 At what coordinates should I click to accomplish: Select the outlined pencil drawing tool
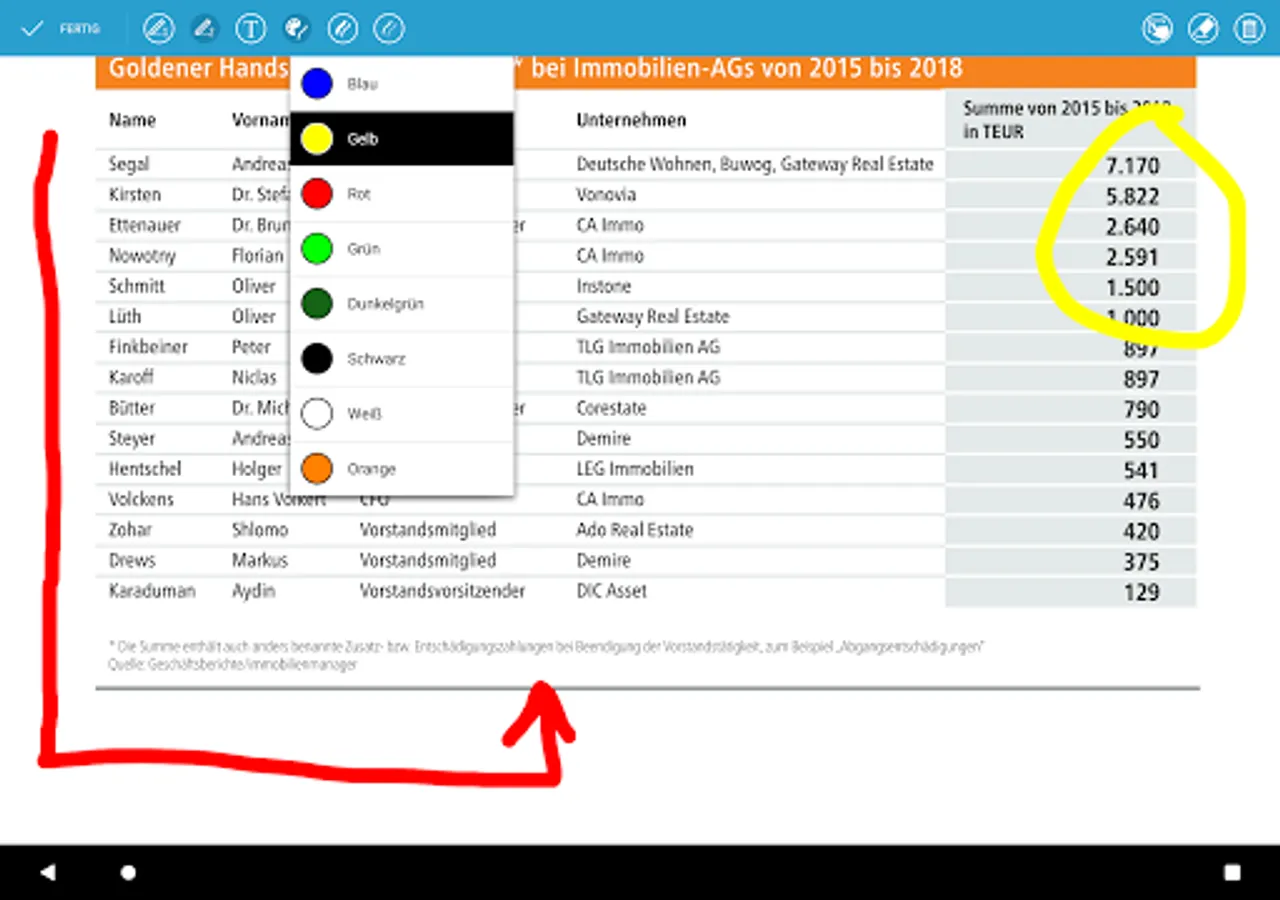pyautogui.click(x=159, y=28)
